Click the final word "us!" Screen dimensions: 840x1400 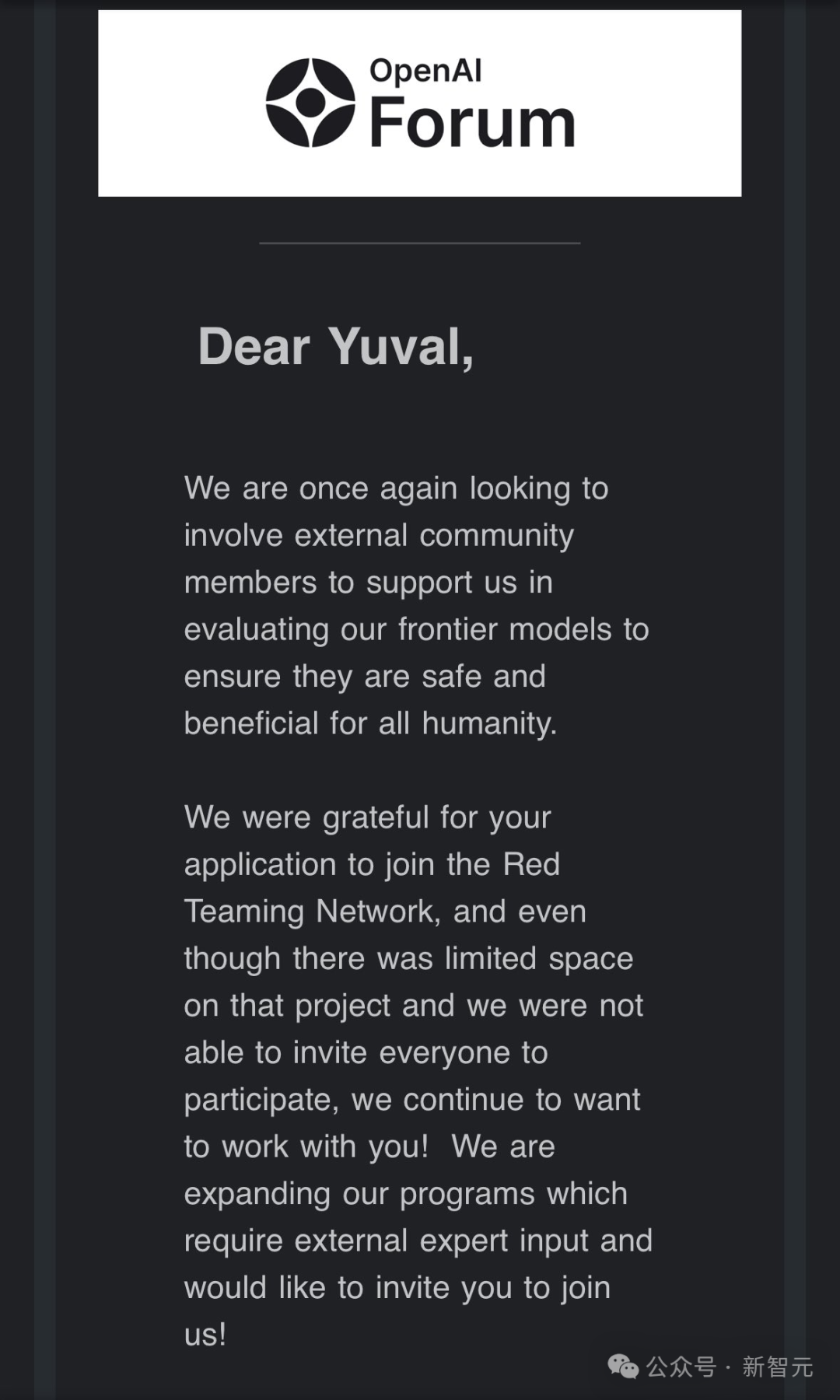click(x=205, y=1335)
